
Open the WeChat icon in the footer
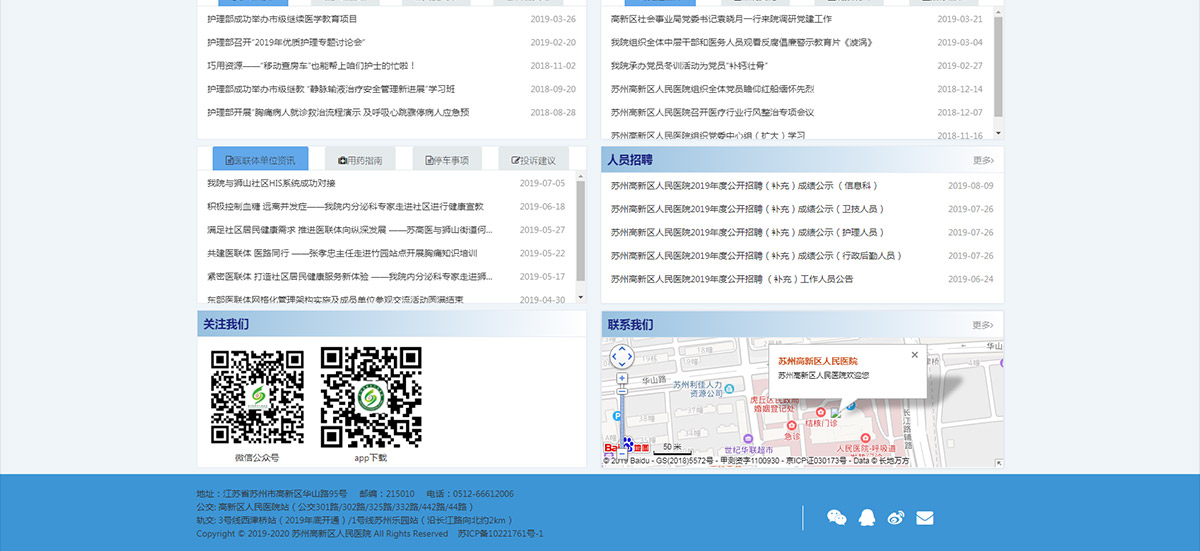[837, 517]
